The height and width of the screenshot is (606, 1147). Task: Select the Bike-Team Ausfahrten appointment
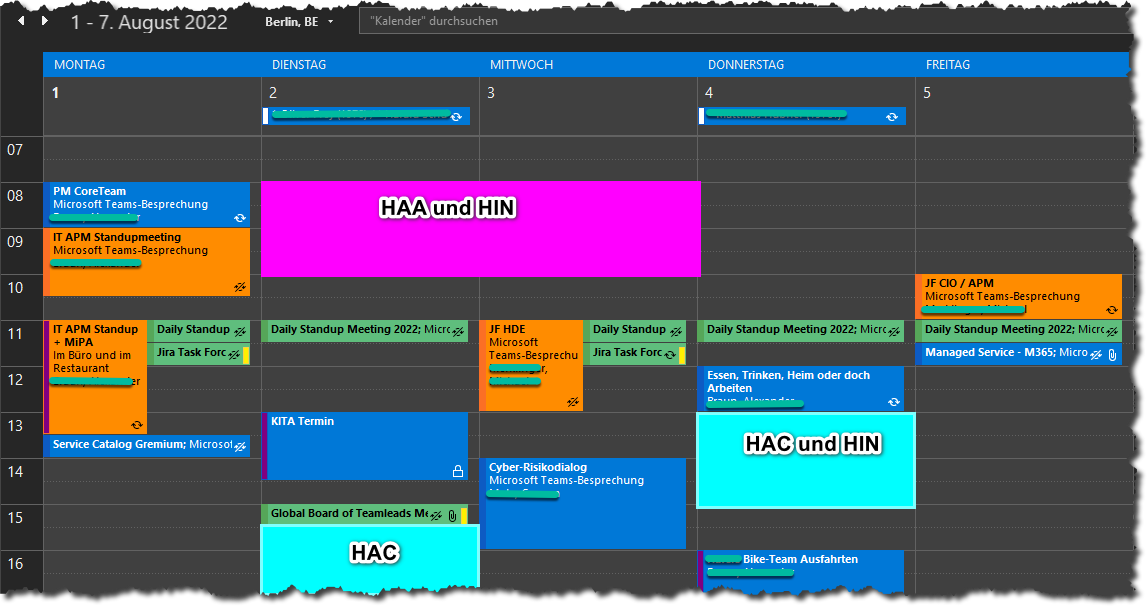tap(801, 572)
